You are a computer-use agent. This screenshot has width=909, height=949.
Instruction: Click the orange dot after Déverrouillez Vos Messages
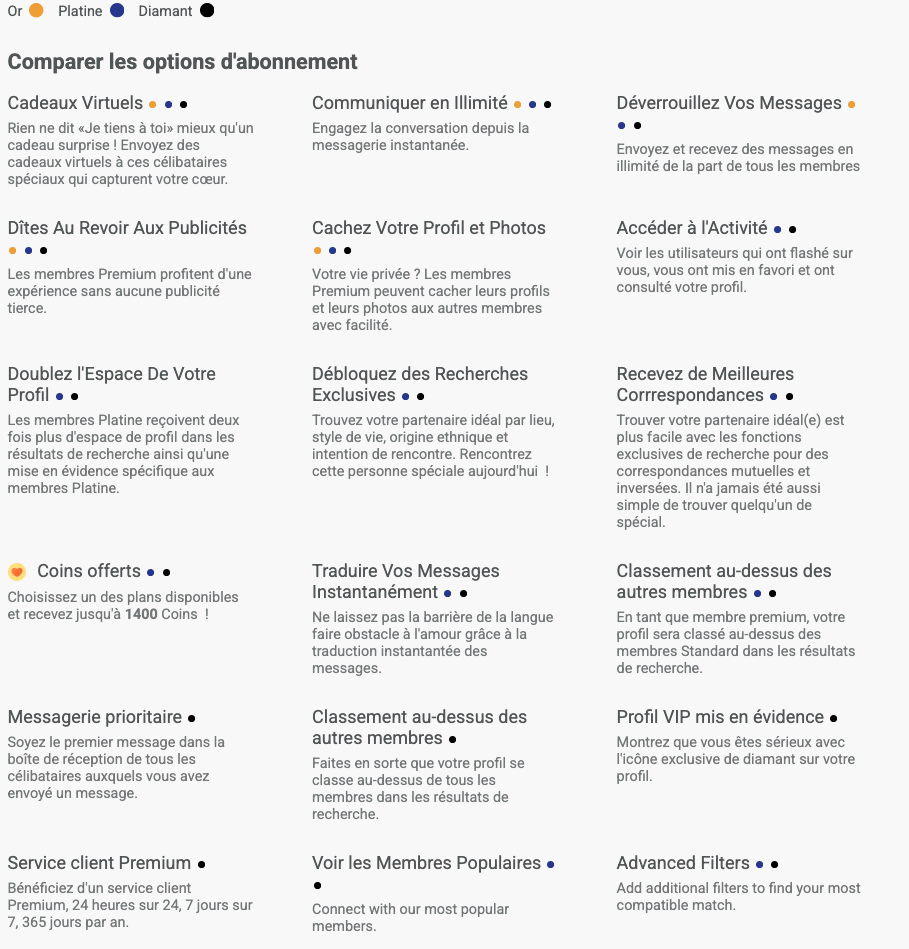851,104
